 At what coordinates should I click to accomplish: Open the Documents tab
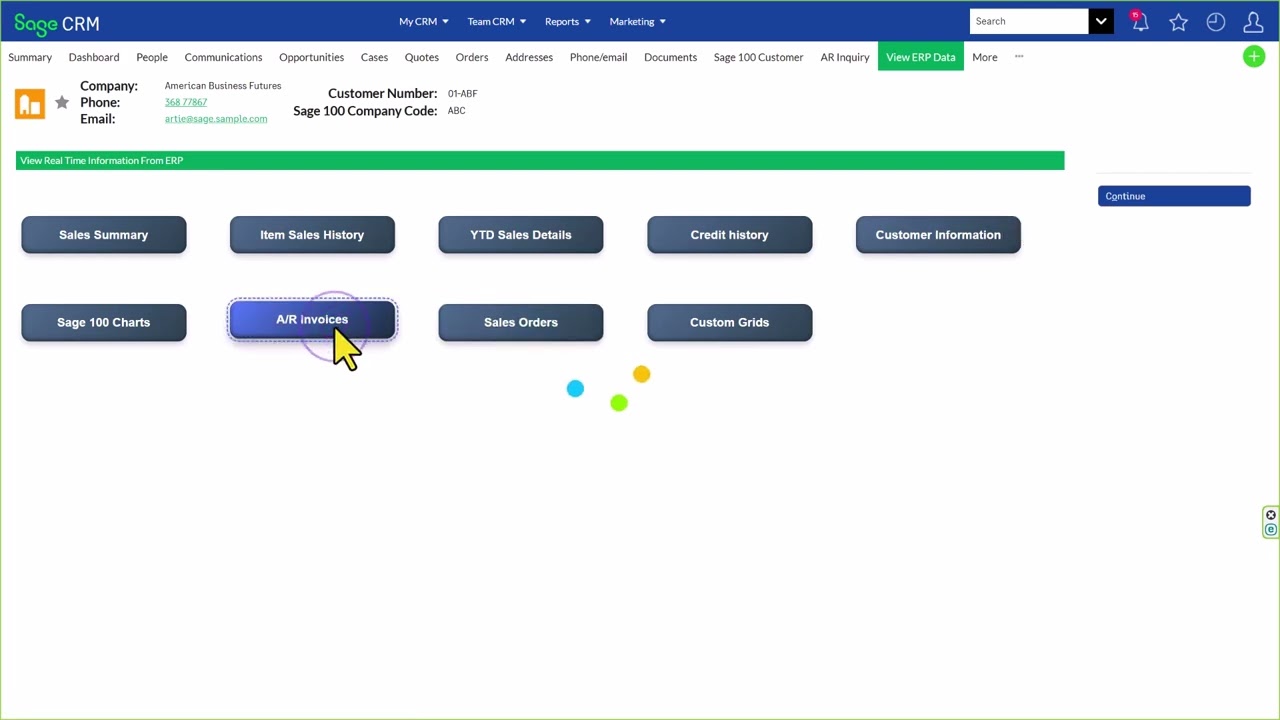(x=670, y=57)
